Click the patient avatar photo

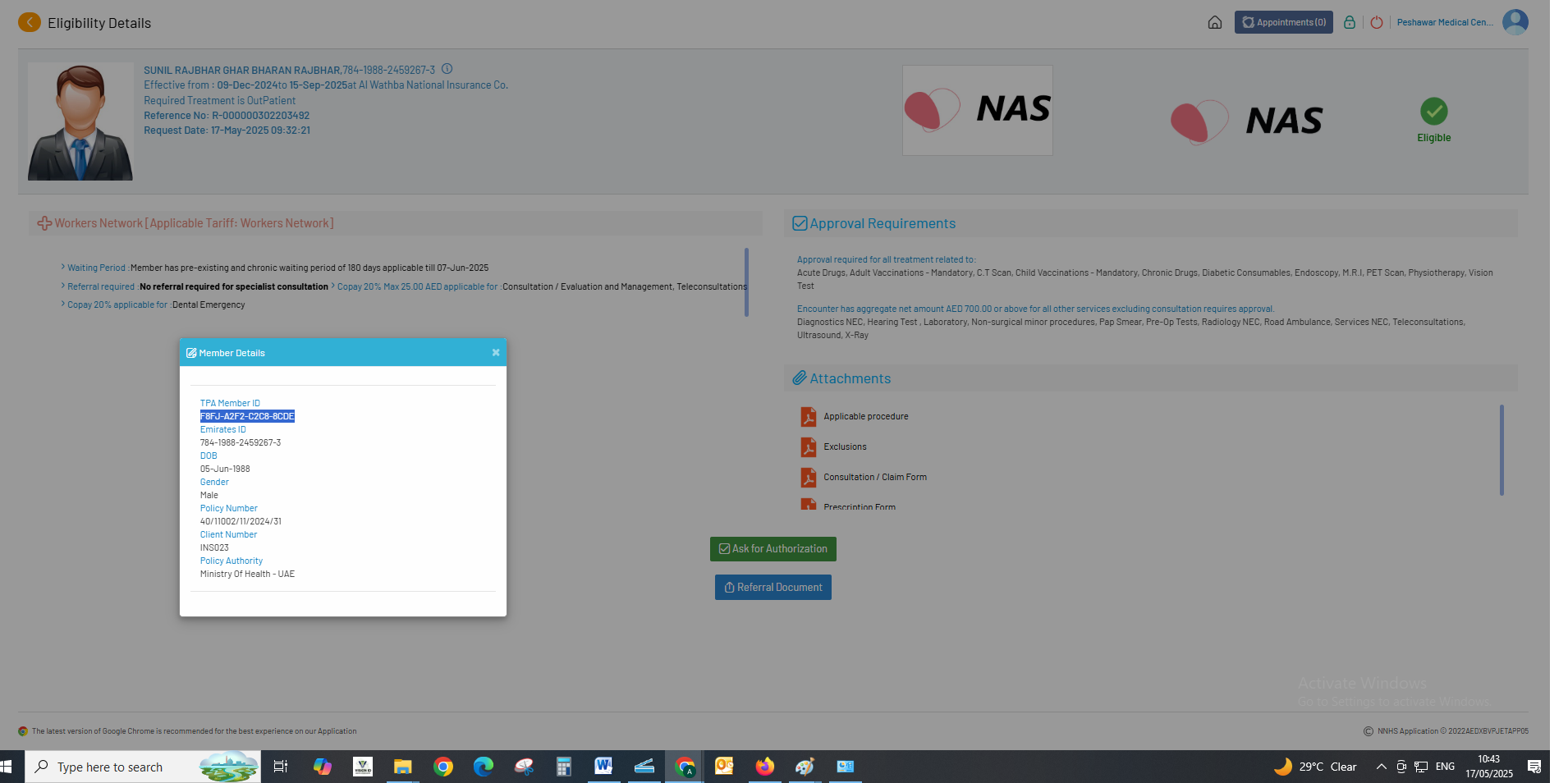[80, 121]
